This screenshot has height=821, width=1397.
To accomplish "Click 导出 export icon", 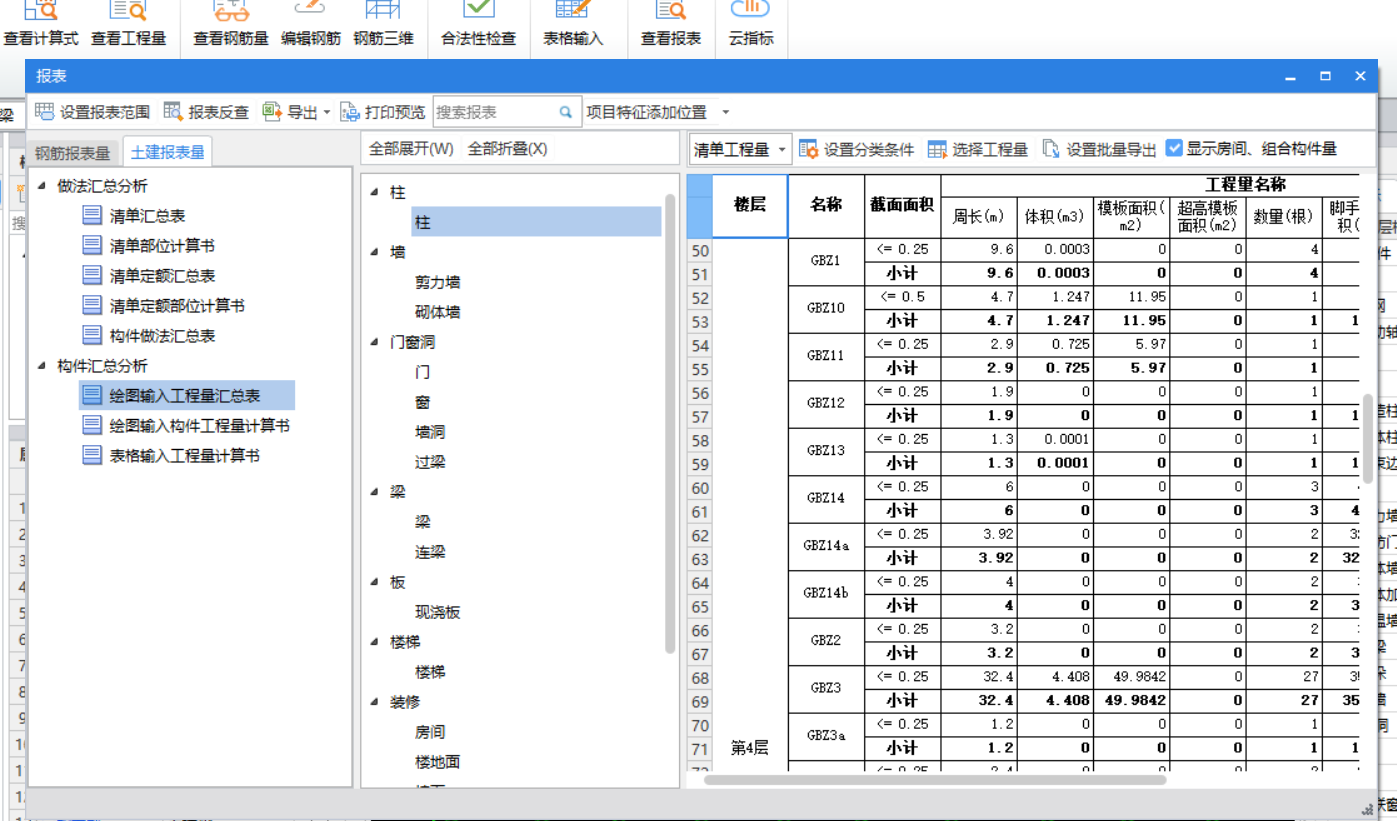I will click(272, 112).
